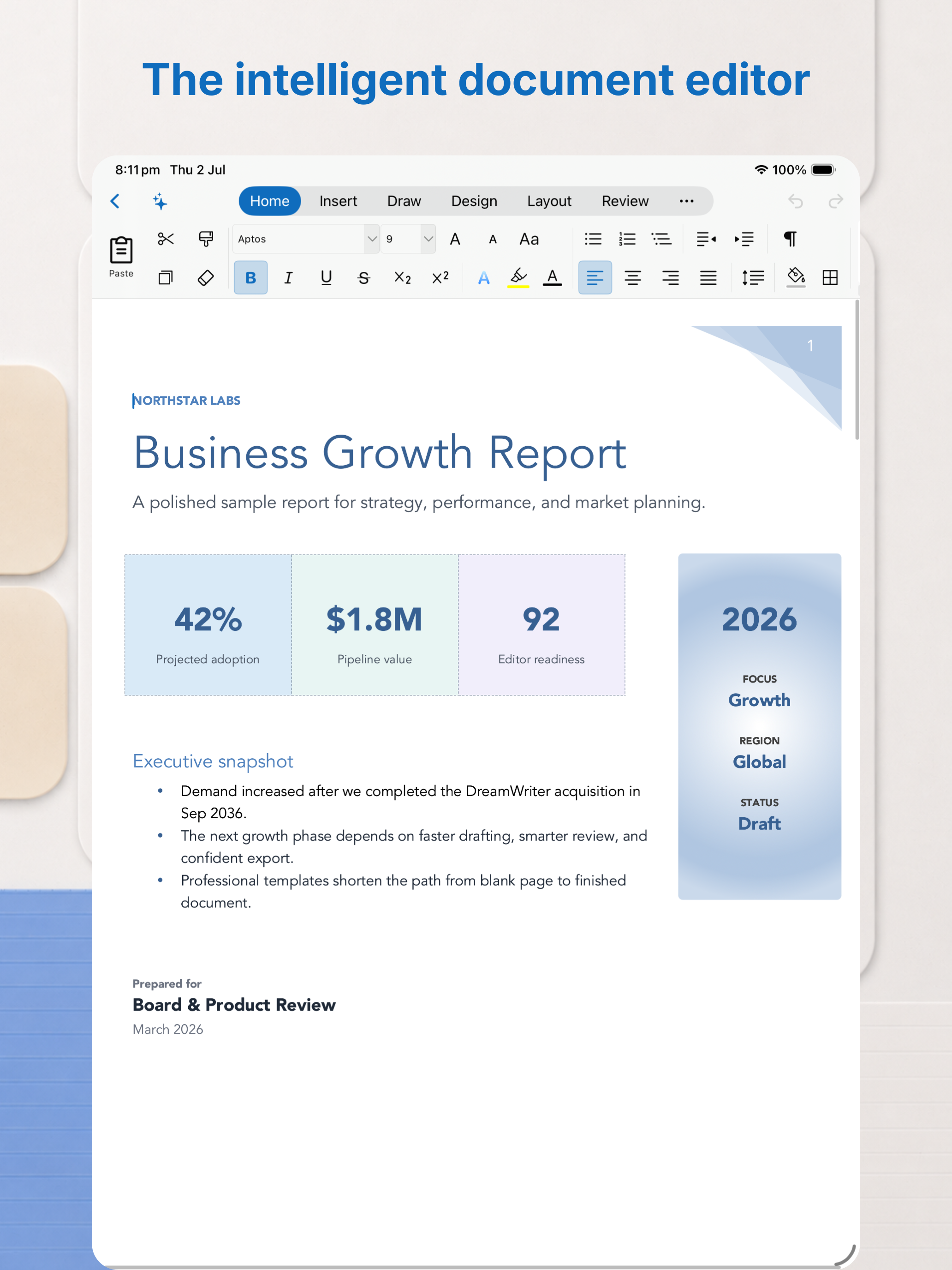Toggle left text alignment
Screen dimensions: 952x1270
coord(595,278)
